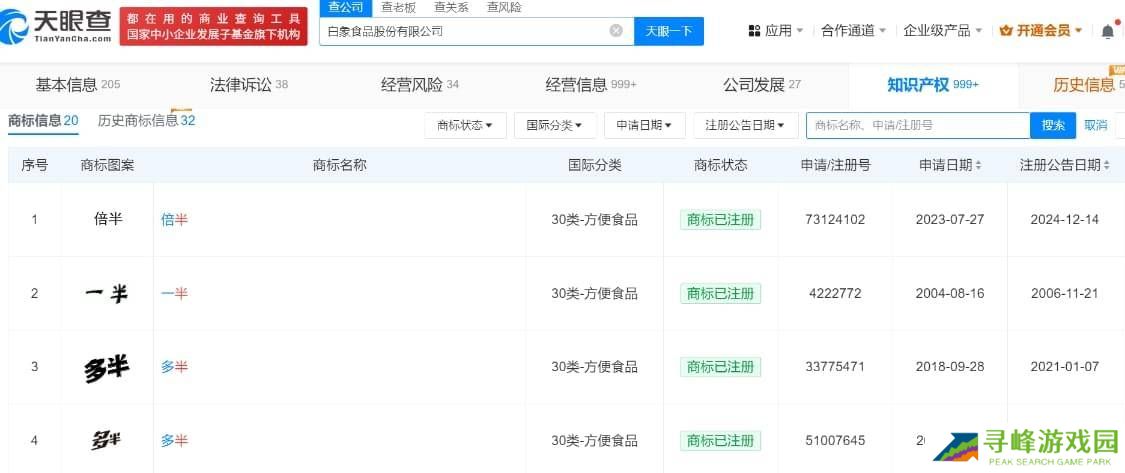Viewport: 1125px width, 473px height.
Task: Open the 企业级产品 dropdown
Action: [942, 30]
